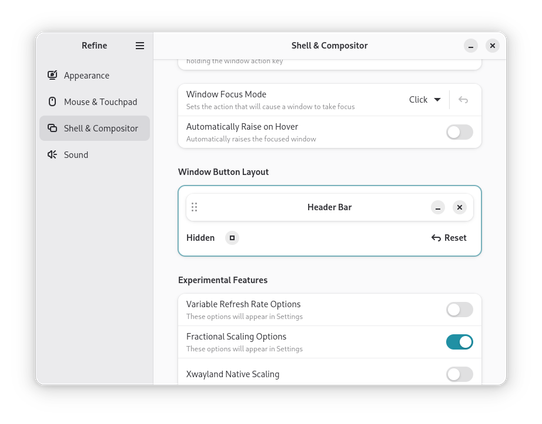Click Reset in Window Button Layout
This screenshot has width=542, height=424.
tap(449, 238)
